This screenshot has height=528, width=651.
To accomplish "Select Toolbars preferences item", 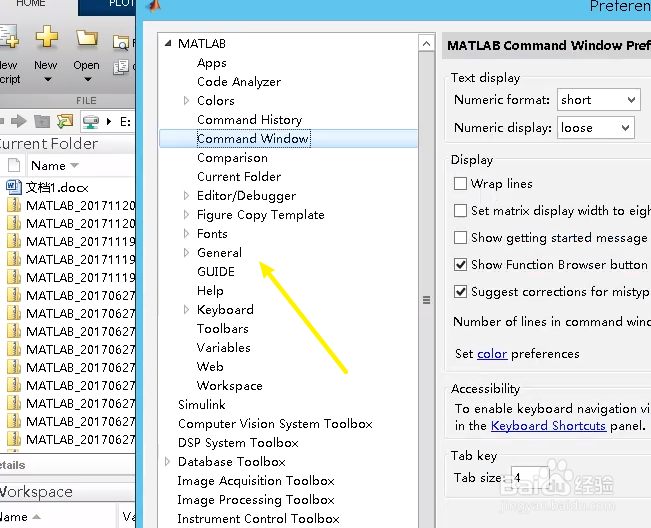I will [223, 329].
